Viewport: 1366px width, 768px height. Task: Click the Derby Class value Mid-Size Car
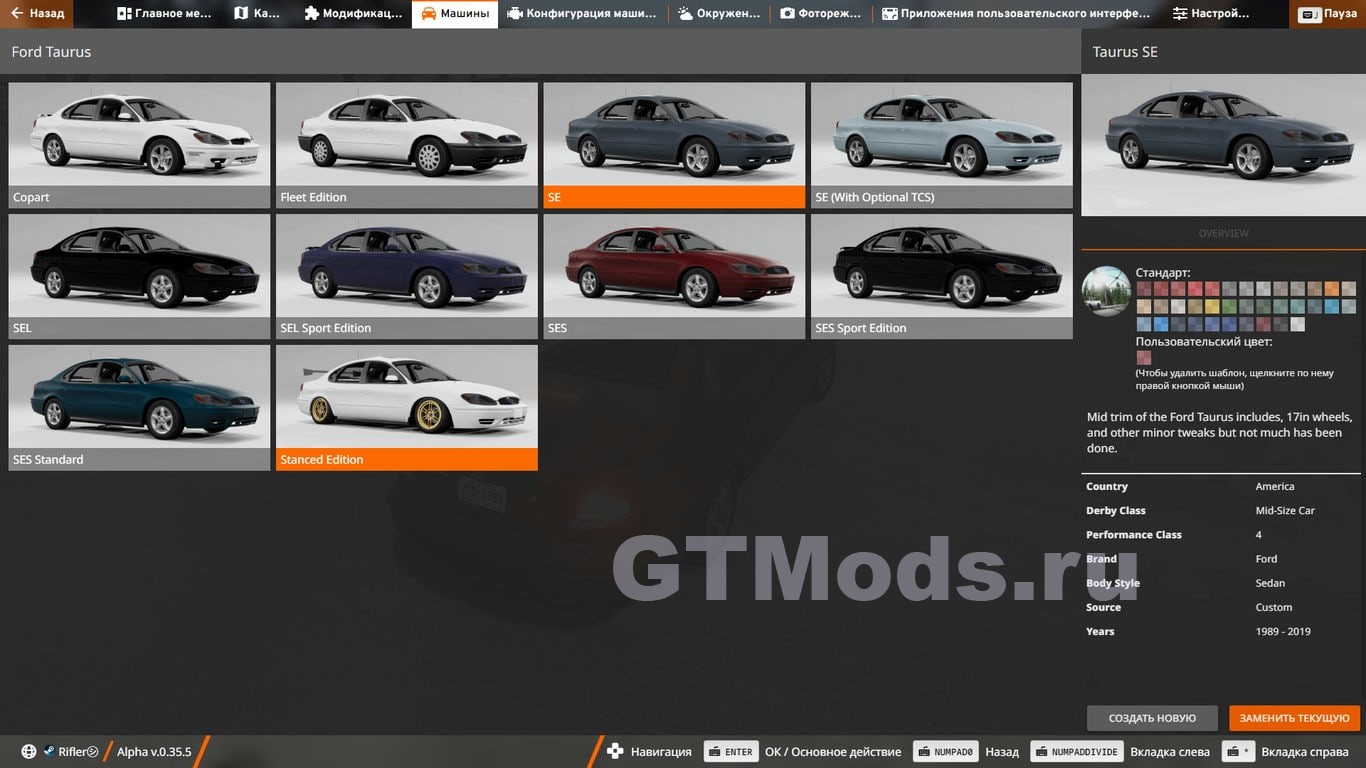pyautogui.click(x=1285, y=510)
